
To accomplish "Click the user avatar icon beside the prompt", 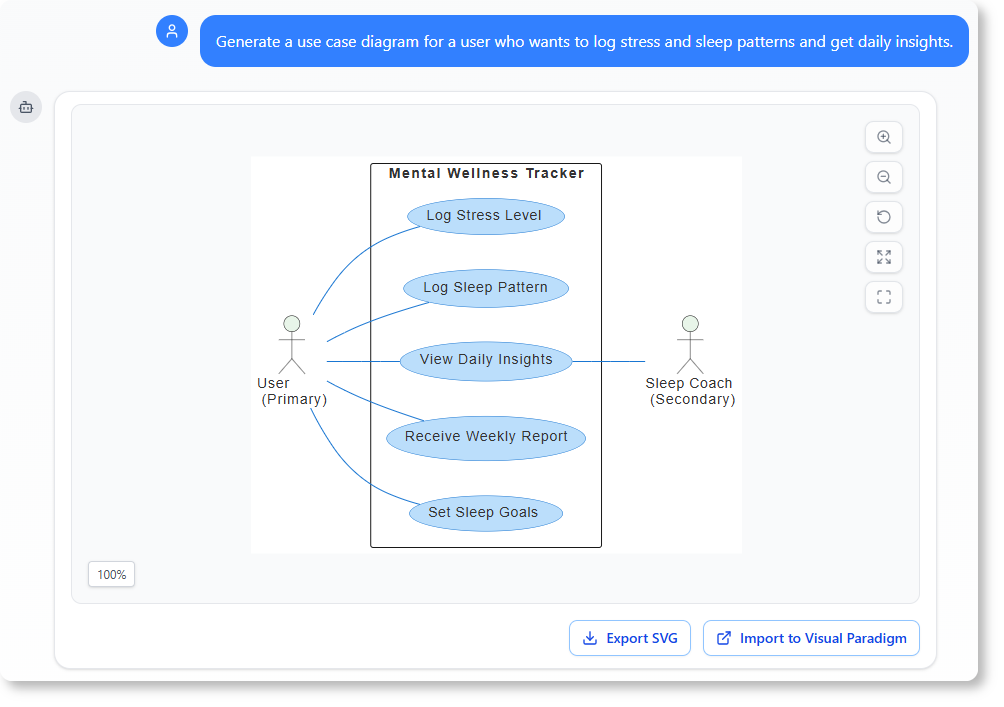I will 172,31.
